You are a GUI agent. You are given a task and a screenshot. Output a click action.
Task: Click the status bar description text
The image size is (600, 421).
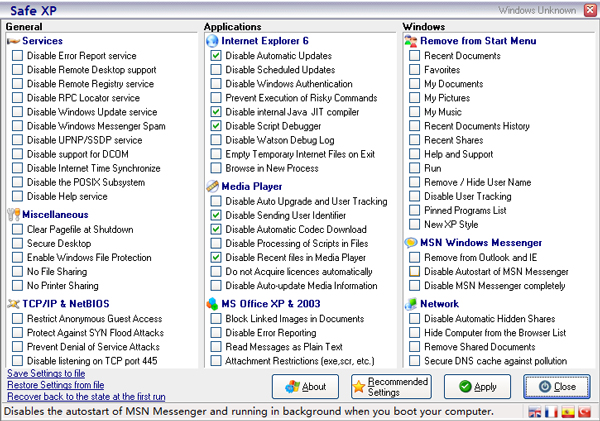tap(249, 412)
